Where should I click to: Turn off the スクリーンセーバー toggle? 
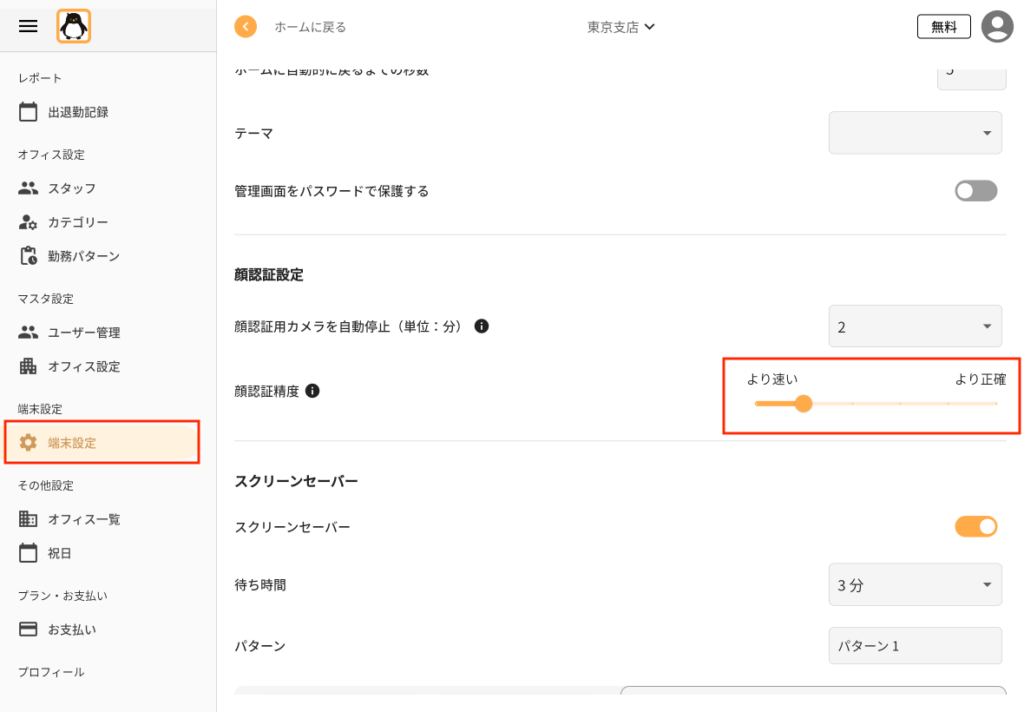(x=976, y=526)
